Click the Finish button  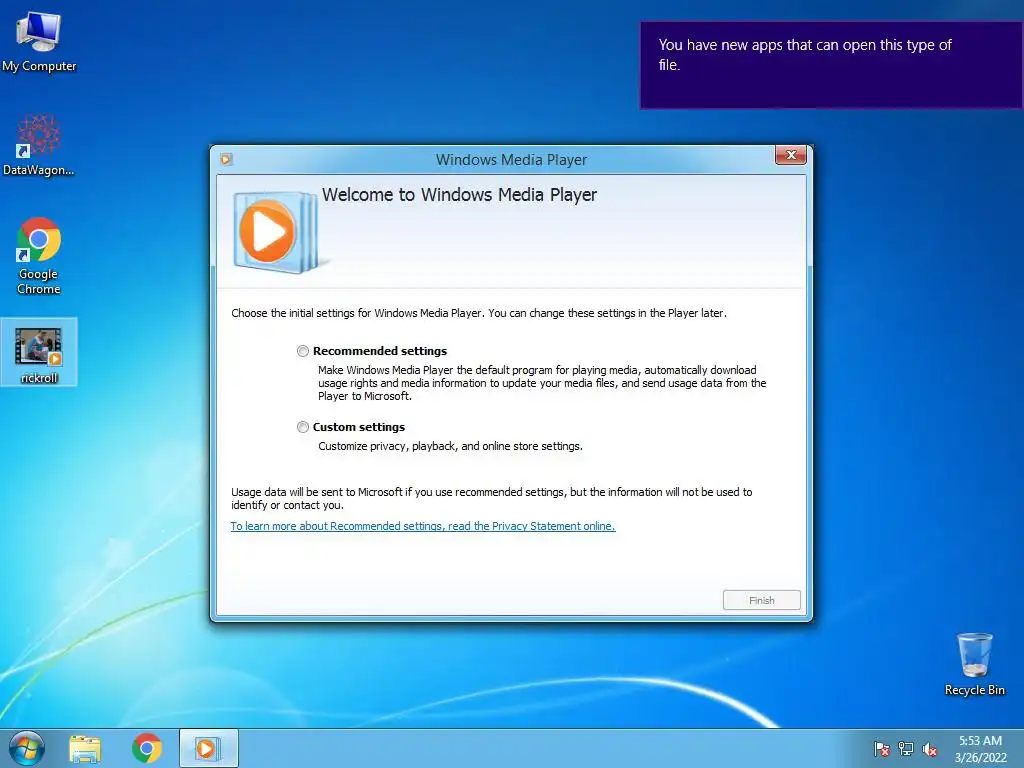pyautogui.click(x=761, y=600)
